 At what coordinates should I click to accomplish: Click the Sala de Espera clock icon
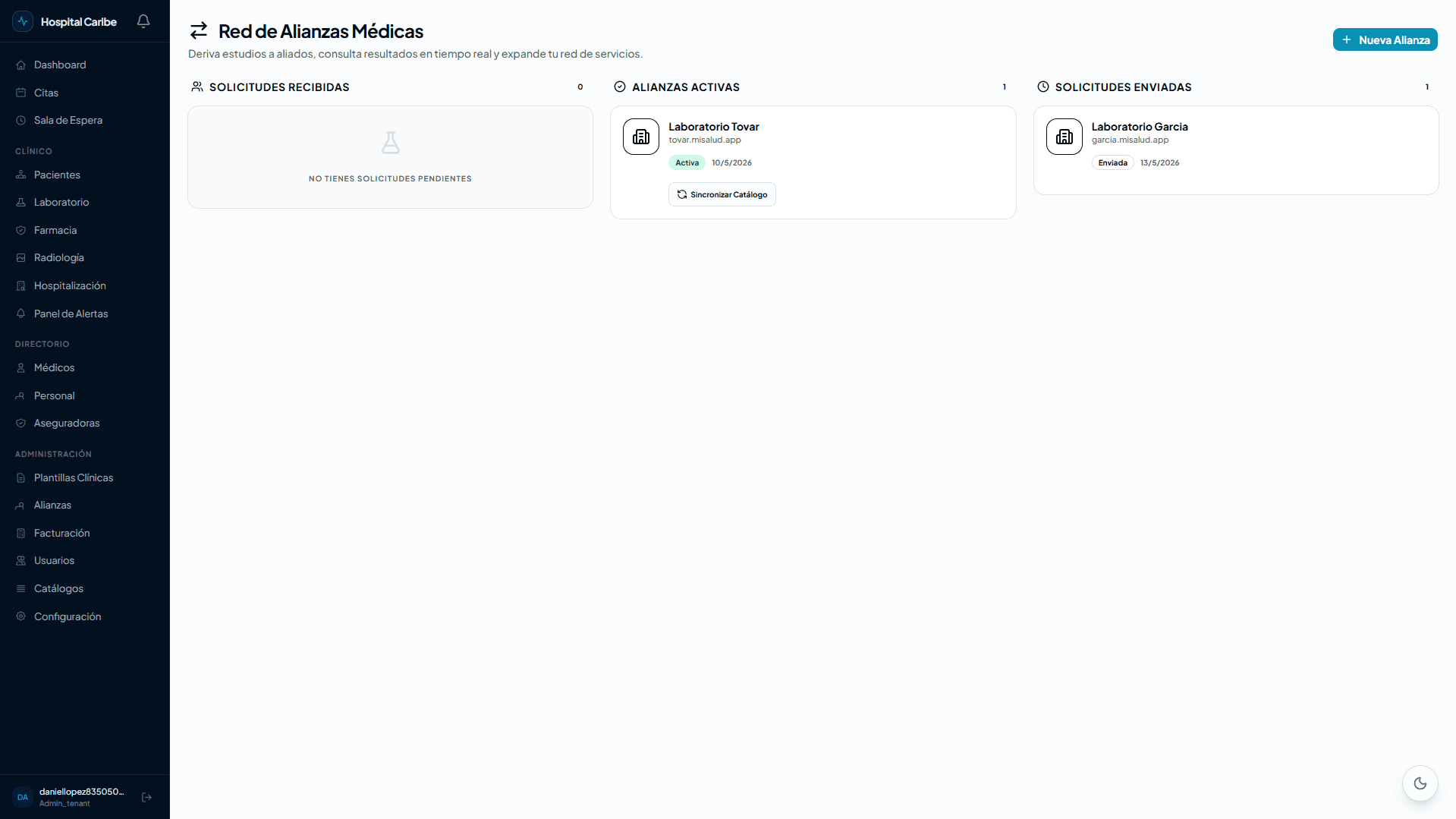(21, 121)
